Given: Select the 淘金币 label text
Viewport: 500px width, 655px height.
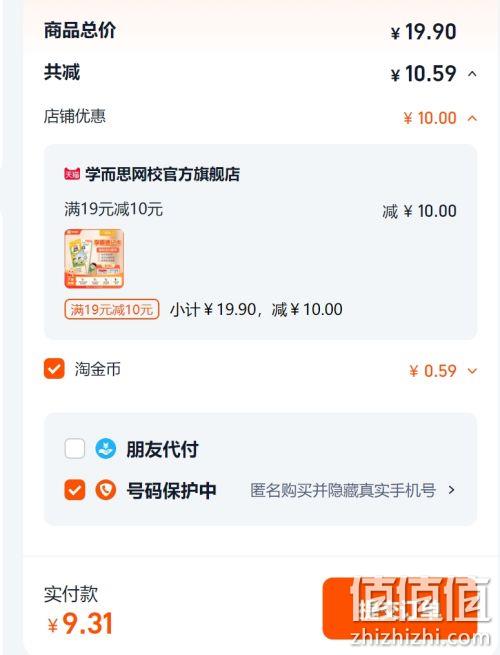Looking at the screenshot, I should 98,369.
